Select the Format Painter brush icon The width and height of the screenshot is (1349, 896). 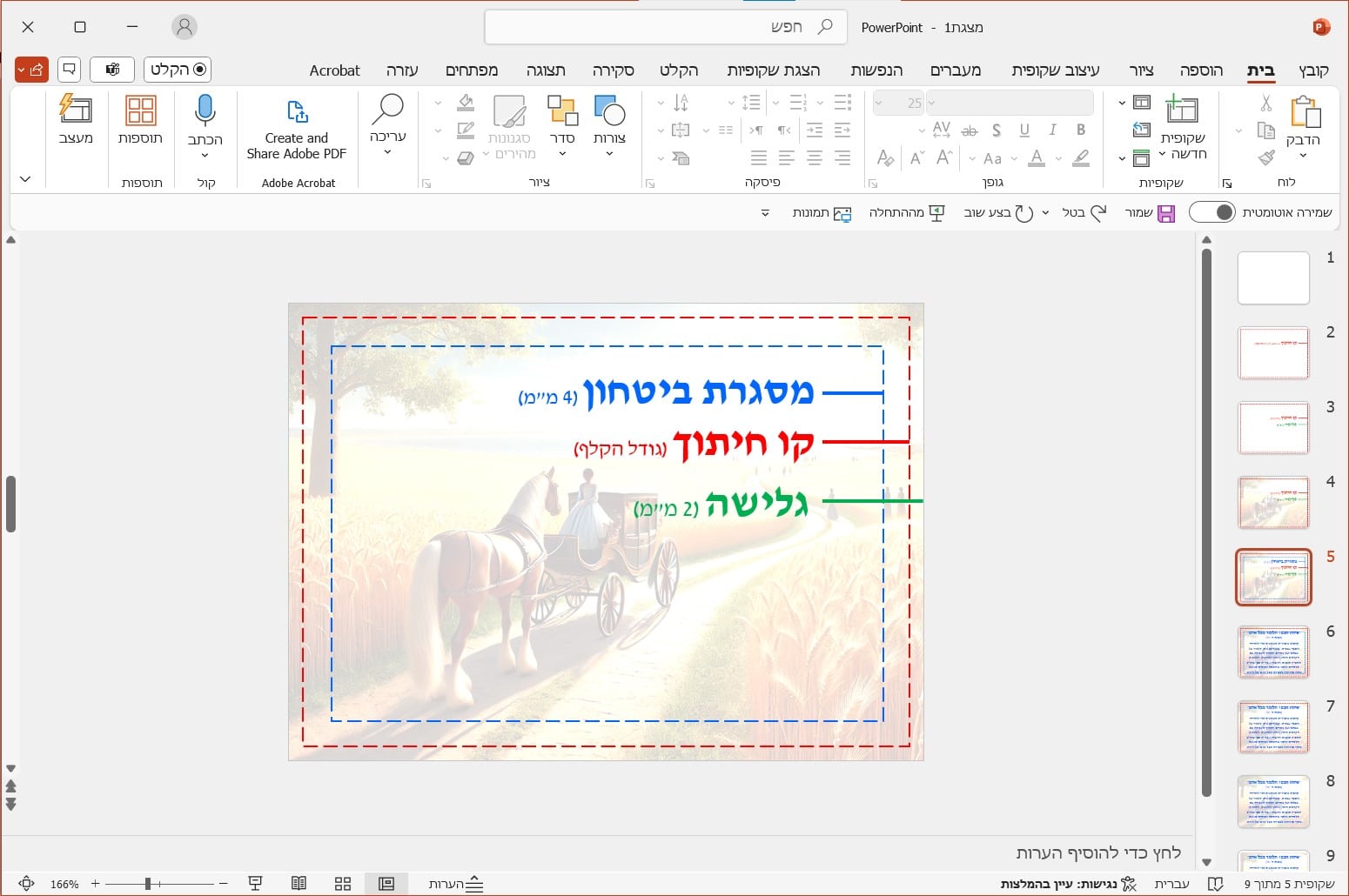(1266, 157)
